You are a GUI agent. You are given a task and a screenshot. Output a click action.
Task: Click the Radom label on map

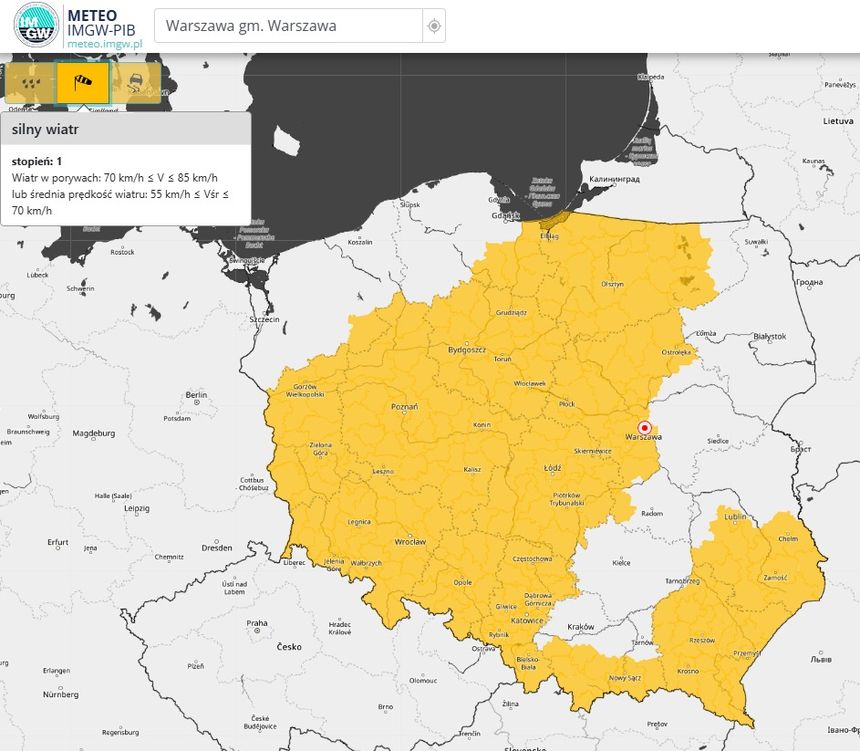(652, 513)
